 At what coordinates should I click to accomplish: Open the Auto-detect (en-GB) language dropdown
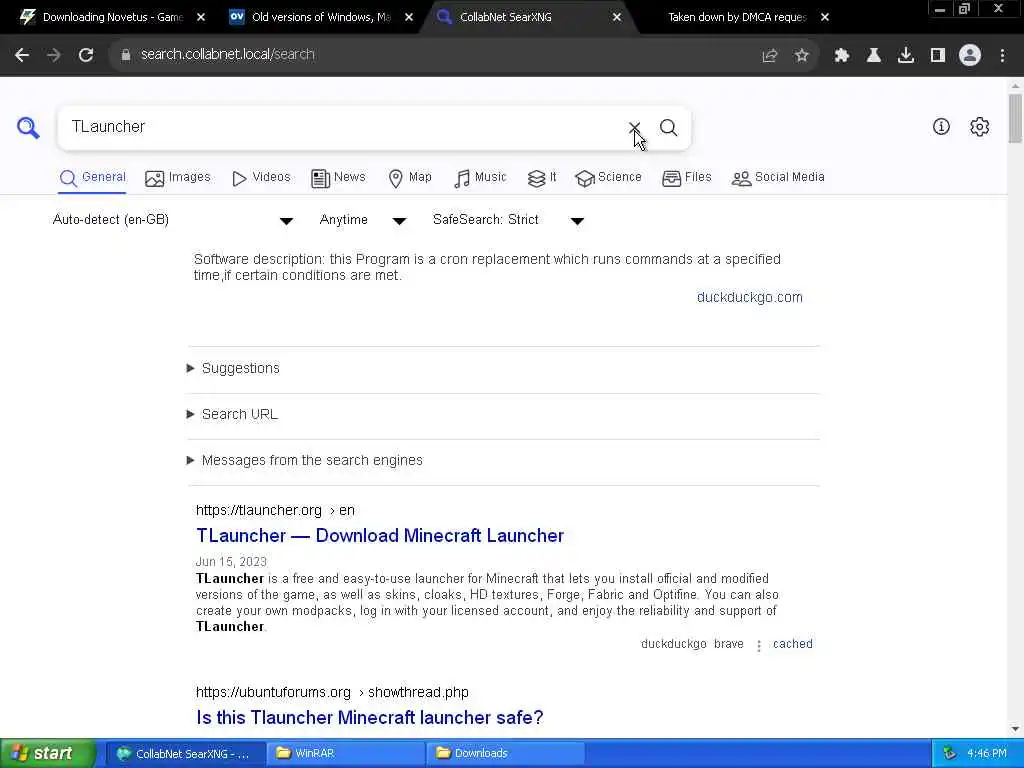[173, 220]
